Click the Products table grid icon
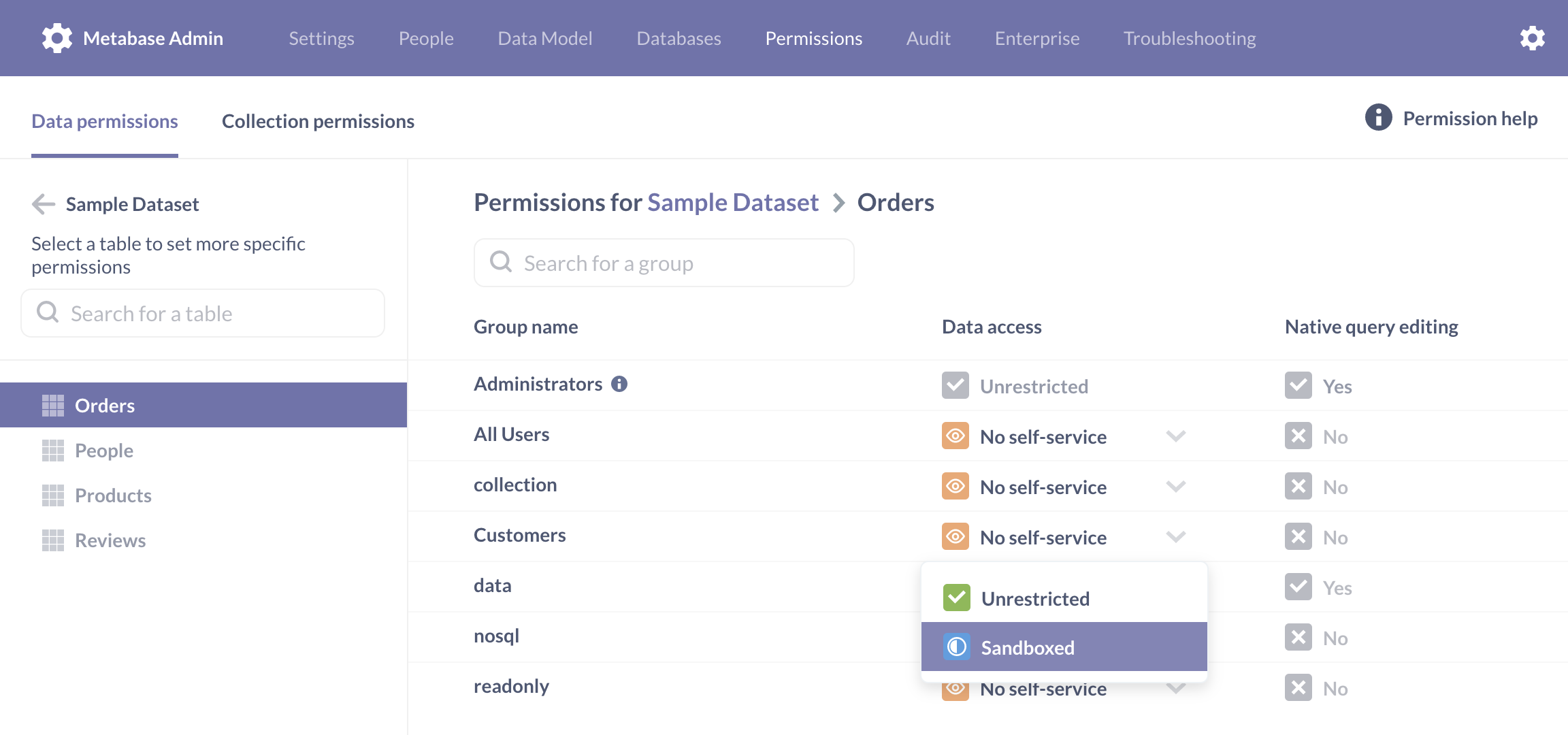The image size is (1568, 735). (x=53, y=495)
